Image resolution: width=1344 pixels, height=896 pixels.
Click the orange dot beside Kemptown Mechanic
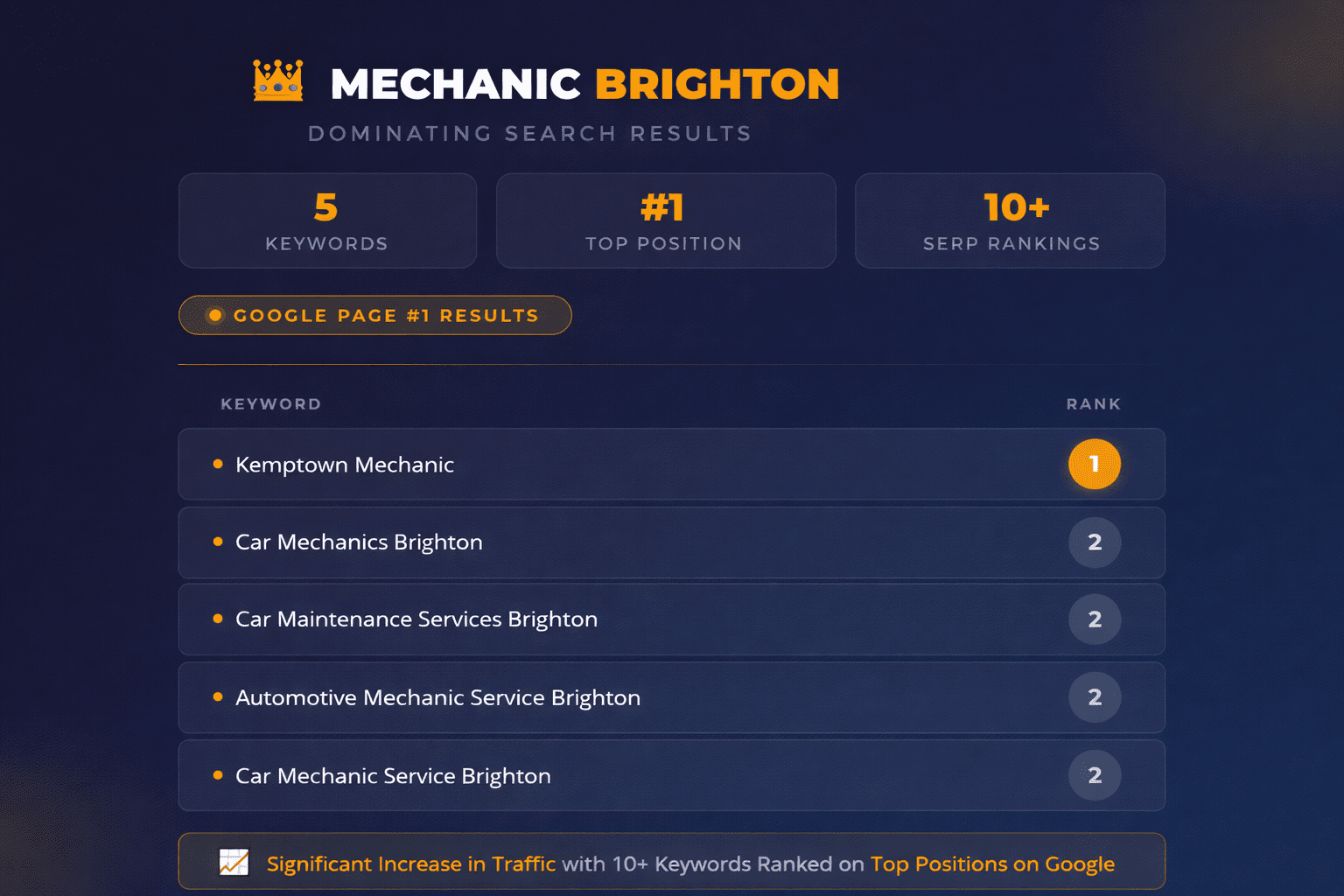click(218, 464)
